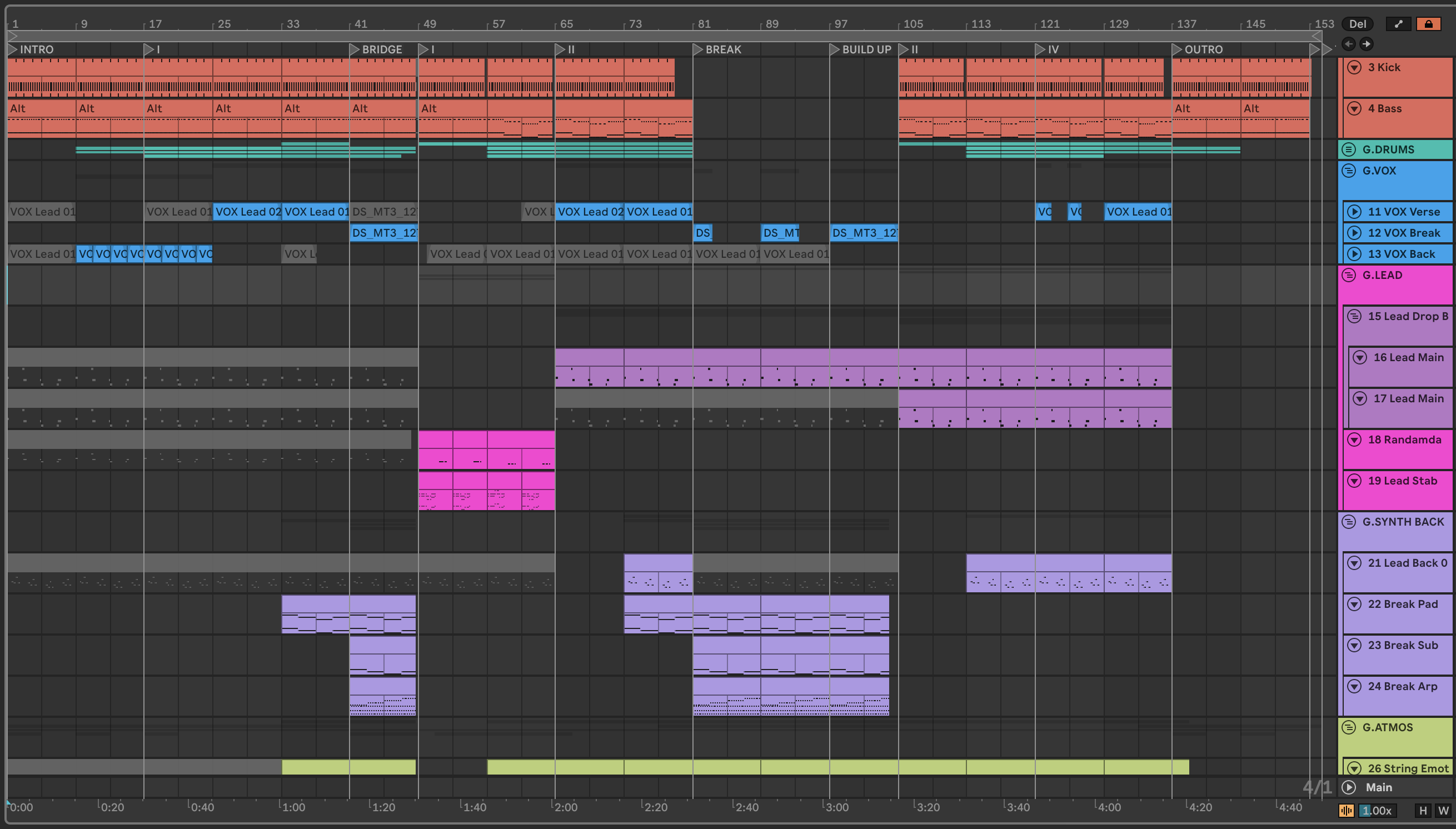This screenshot has height=829, width=1456.
Task: Jump to the previous locator
Action: click(x=1348, y=44)
